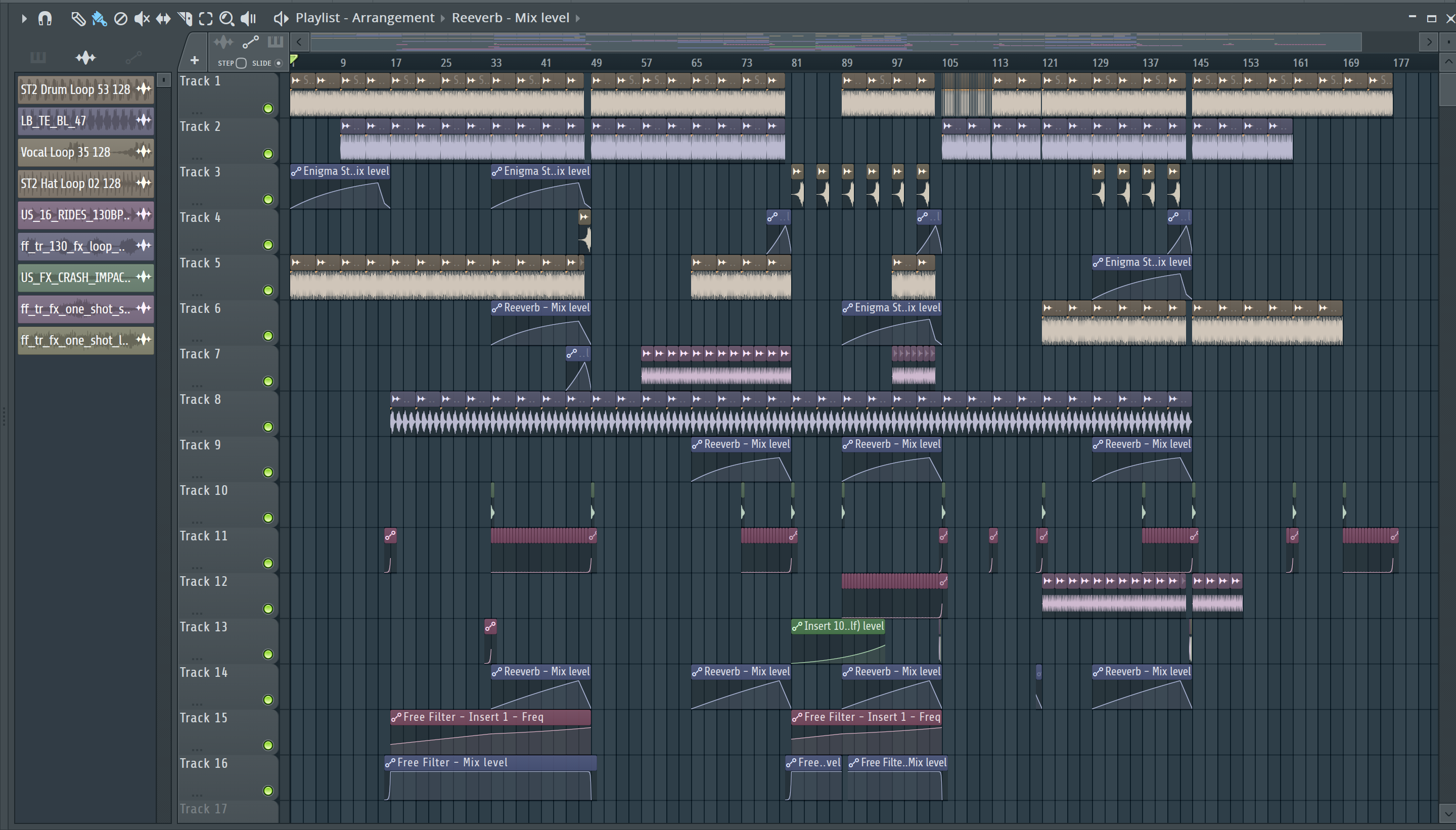1456x830 pixels.
Task: Select the Track 9 header
Action: point(227,459)
